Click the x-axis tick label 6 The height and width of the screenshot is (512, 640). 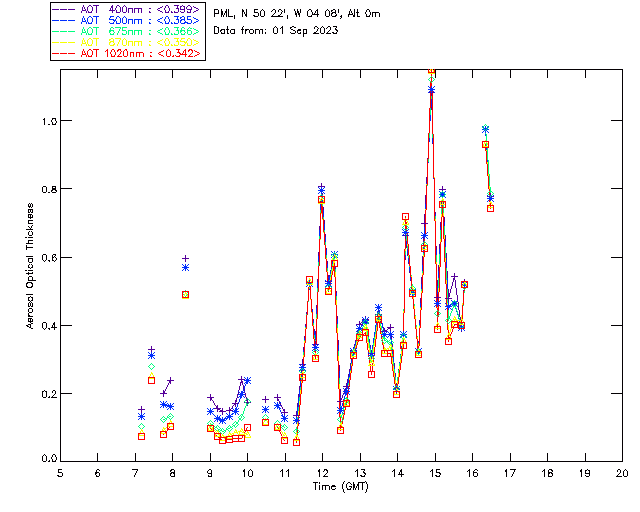coord(98,473)
